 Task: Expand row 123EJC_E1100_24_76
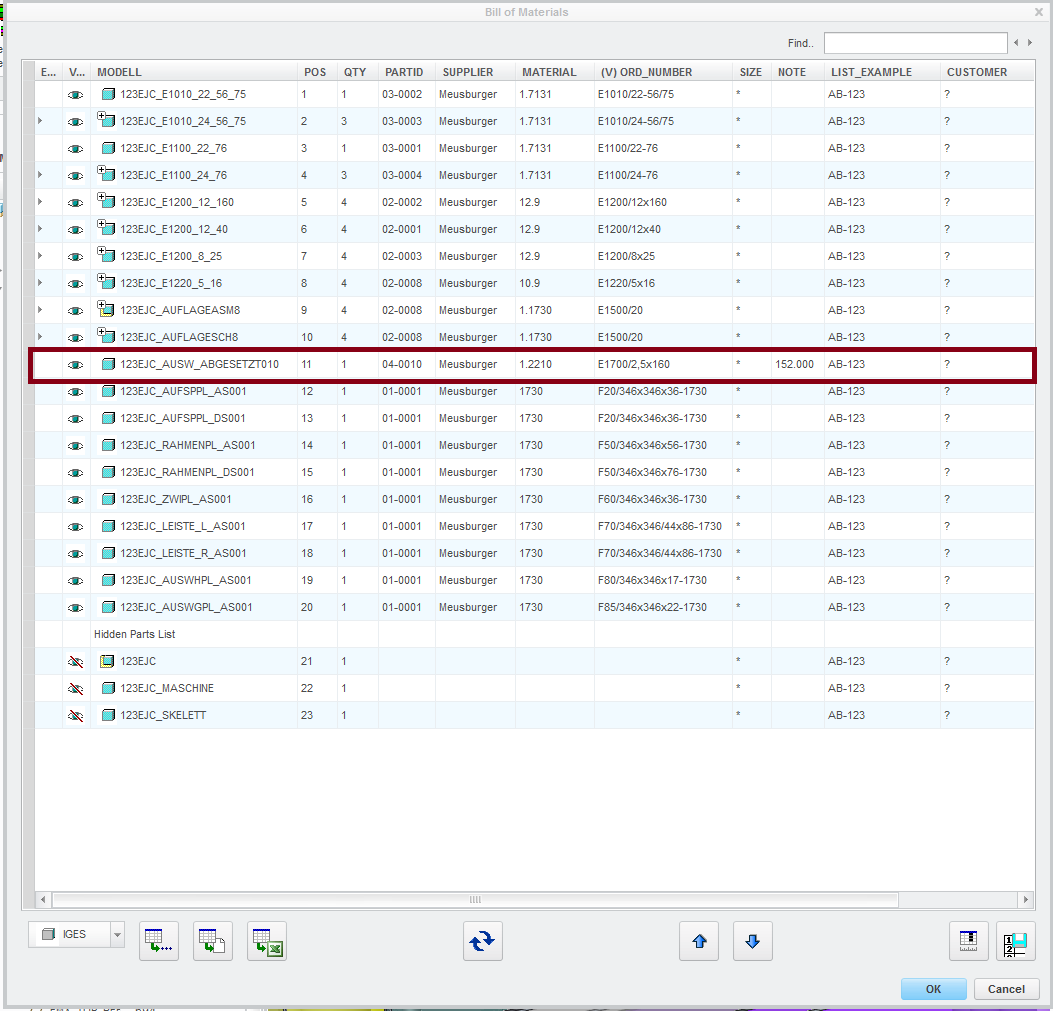pos(40,175)
